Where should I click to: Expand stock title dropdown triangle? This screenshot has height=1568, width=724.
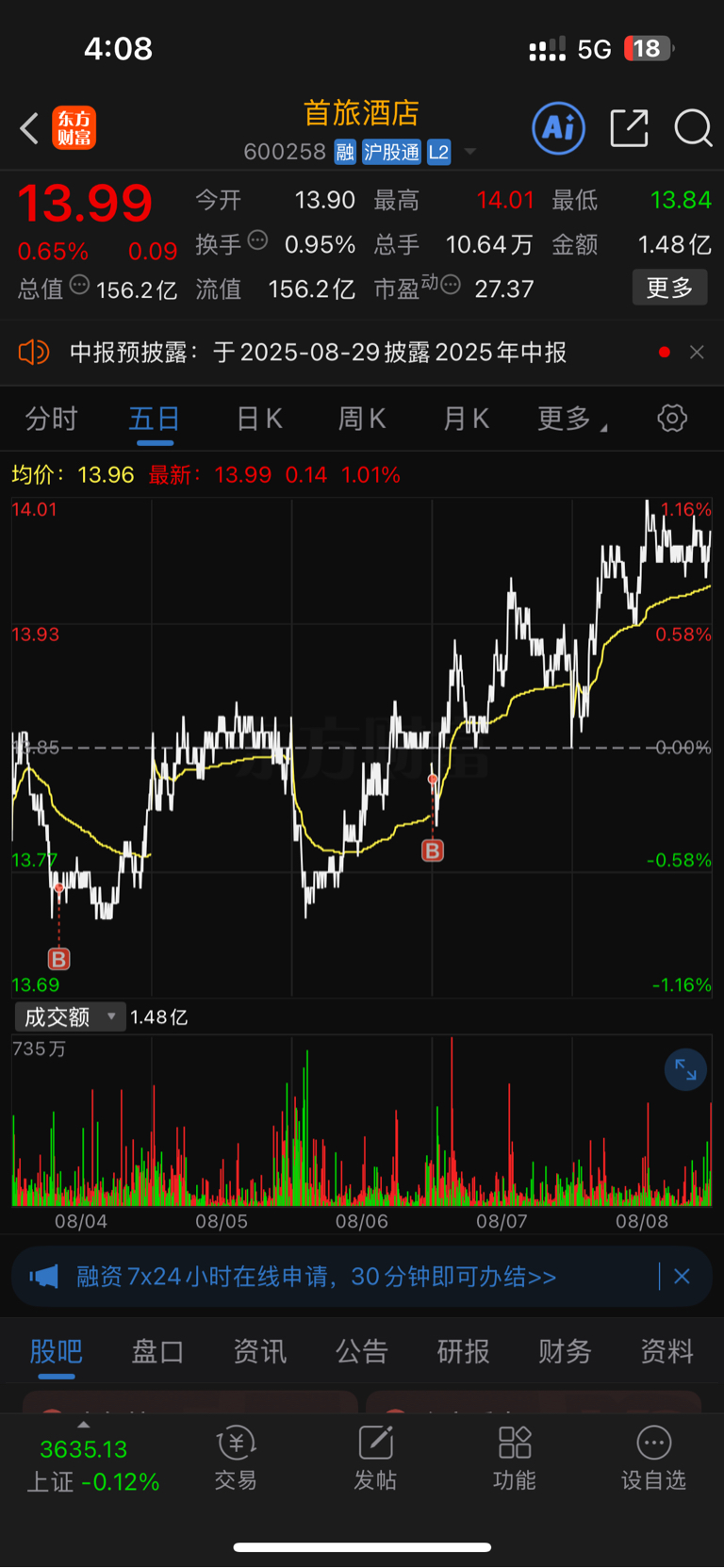coord(469,152)
